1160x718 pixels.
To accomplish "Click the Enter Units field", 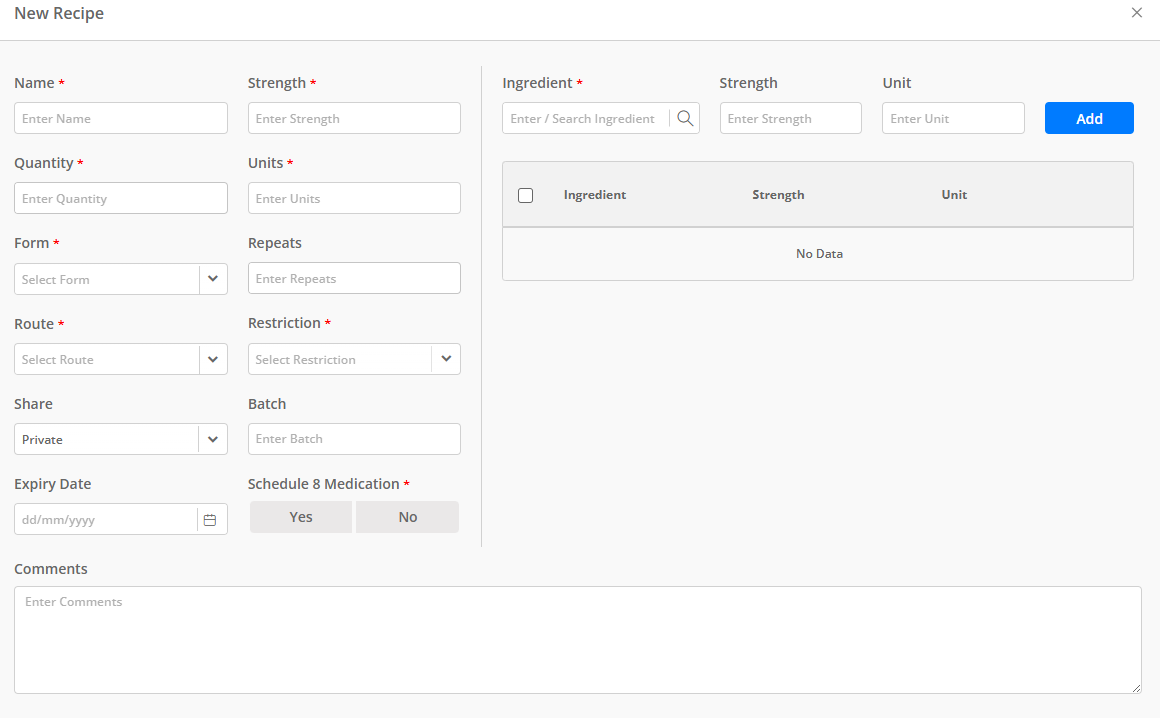I will point(354,198).
